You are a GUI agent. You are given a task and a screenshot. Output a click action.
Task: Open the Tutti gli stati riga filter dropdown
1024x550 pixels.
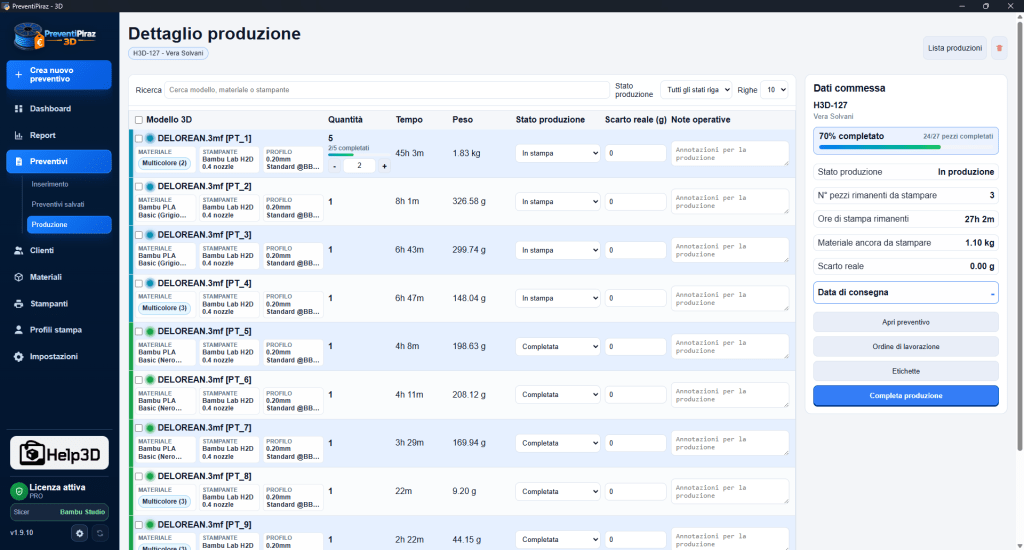click(696, 89)
